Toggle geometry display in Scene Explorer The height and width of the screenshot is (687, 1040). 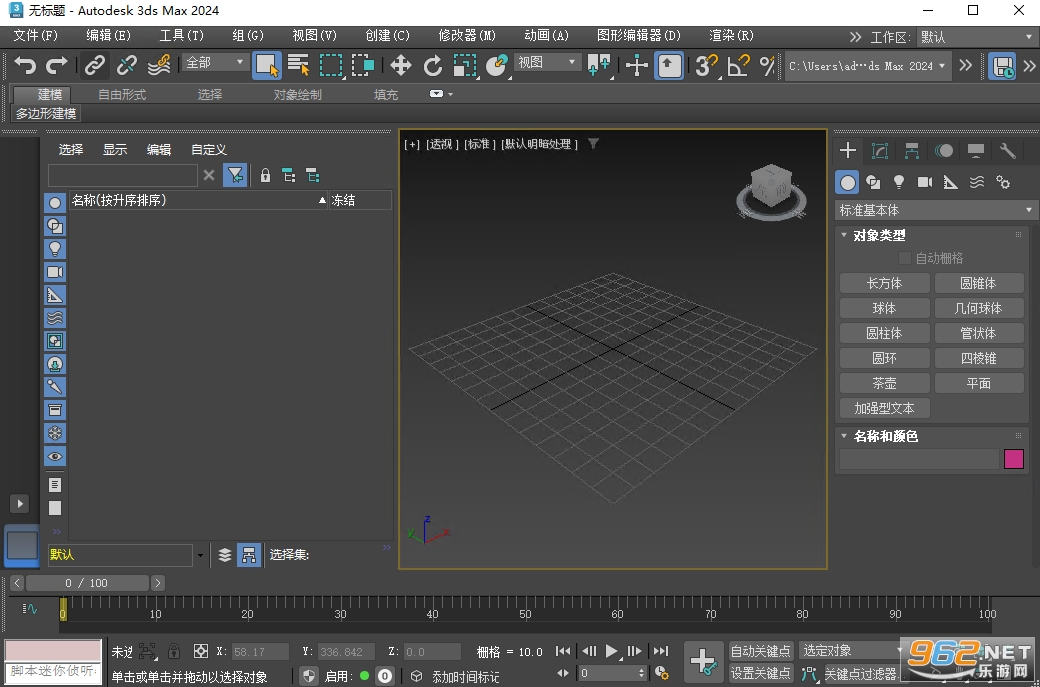point(55,203)
